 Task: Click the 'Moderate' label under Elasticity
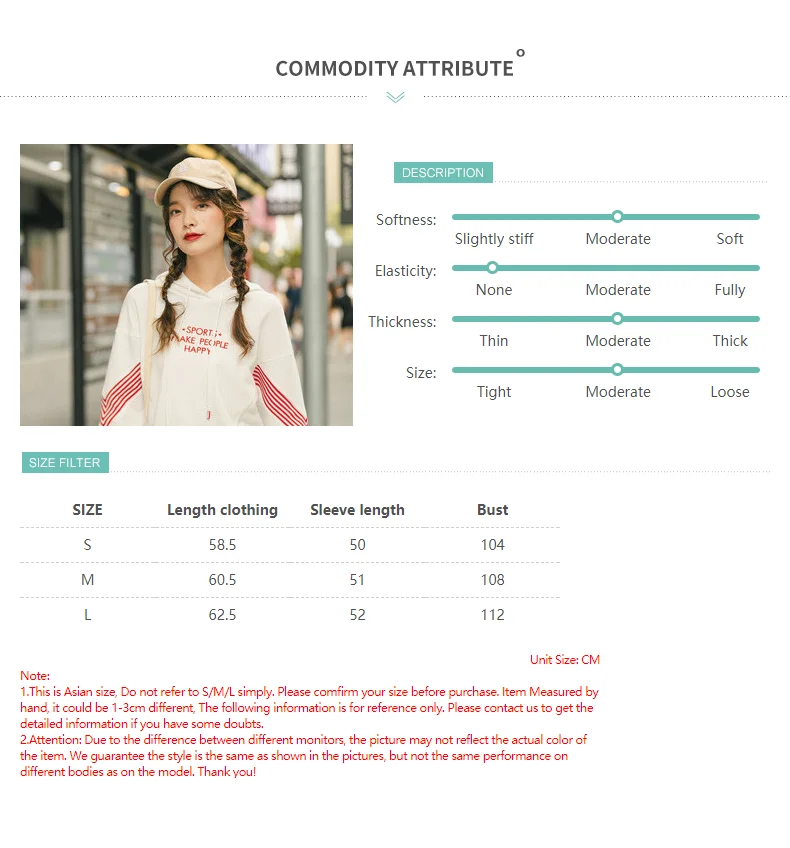[x=618, y=290]
